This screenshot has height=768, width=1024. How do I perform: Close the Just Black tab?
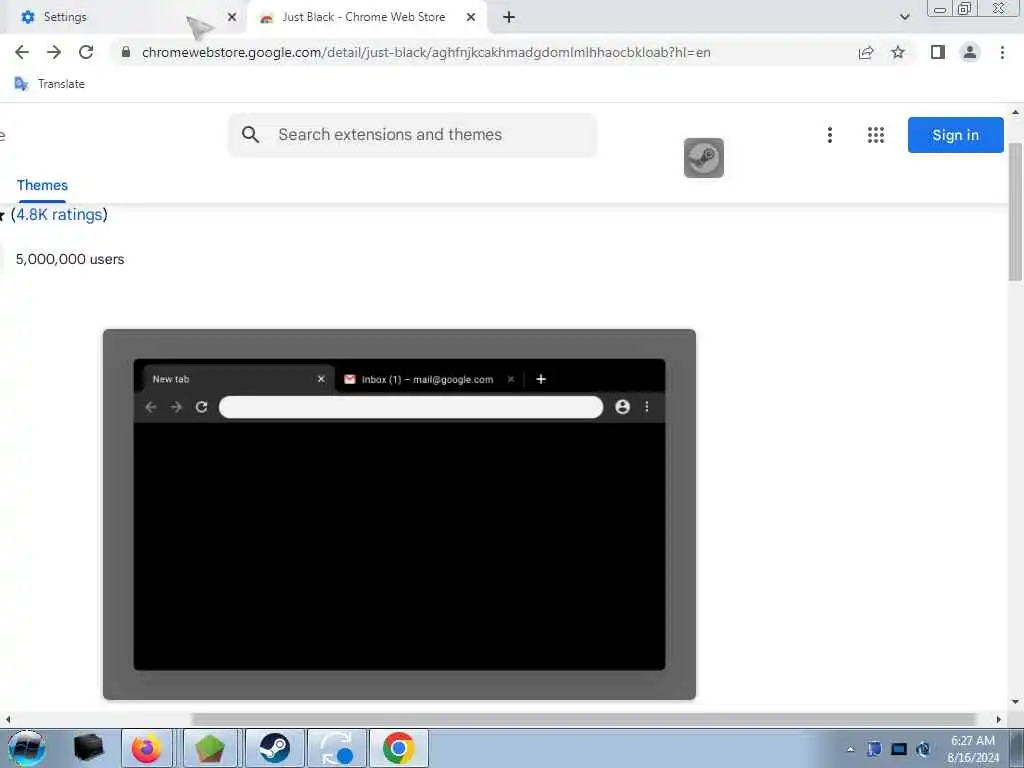pyautogui.click(x=471, y=17)
